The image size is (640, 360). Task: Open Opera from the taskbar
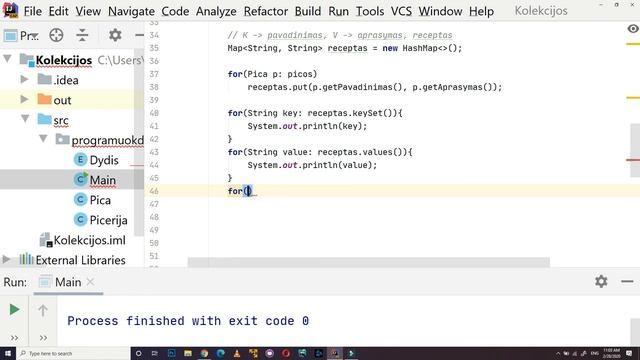coord(286,353)
